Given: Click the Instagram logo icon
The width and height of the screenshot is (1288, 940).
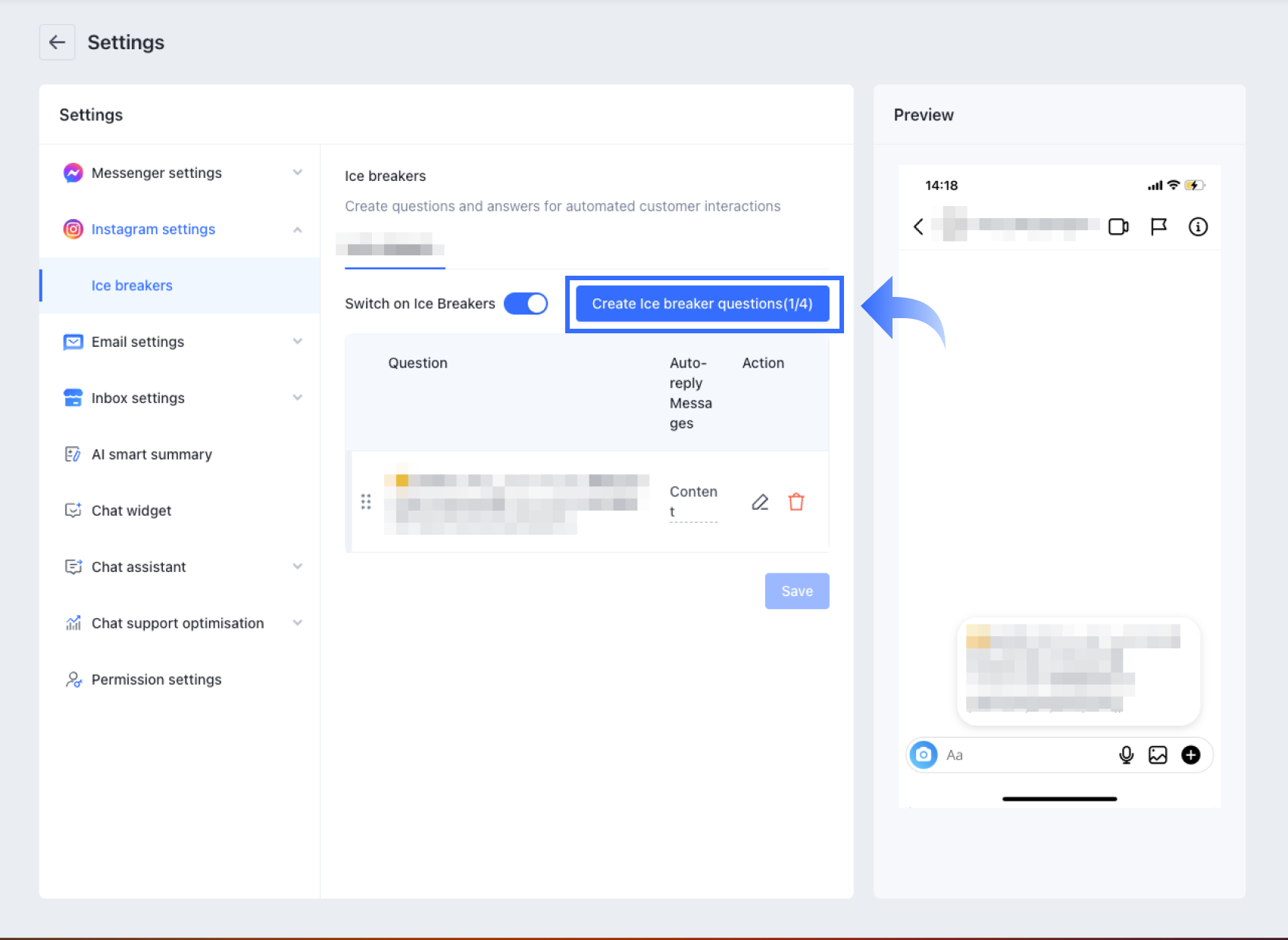Looking at the screenshot, I should [x=73, y=229].
